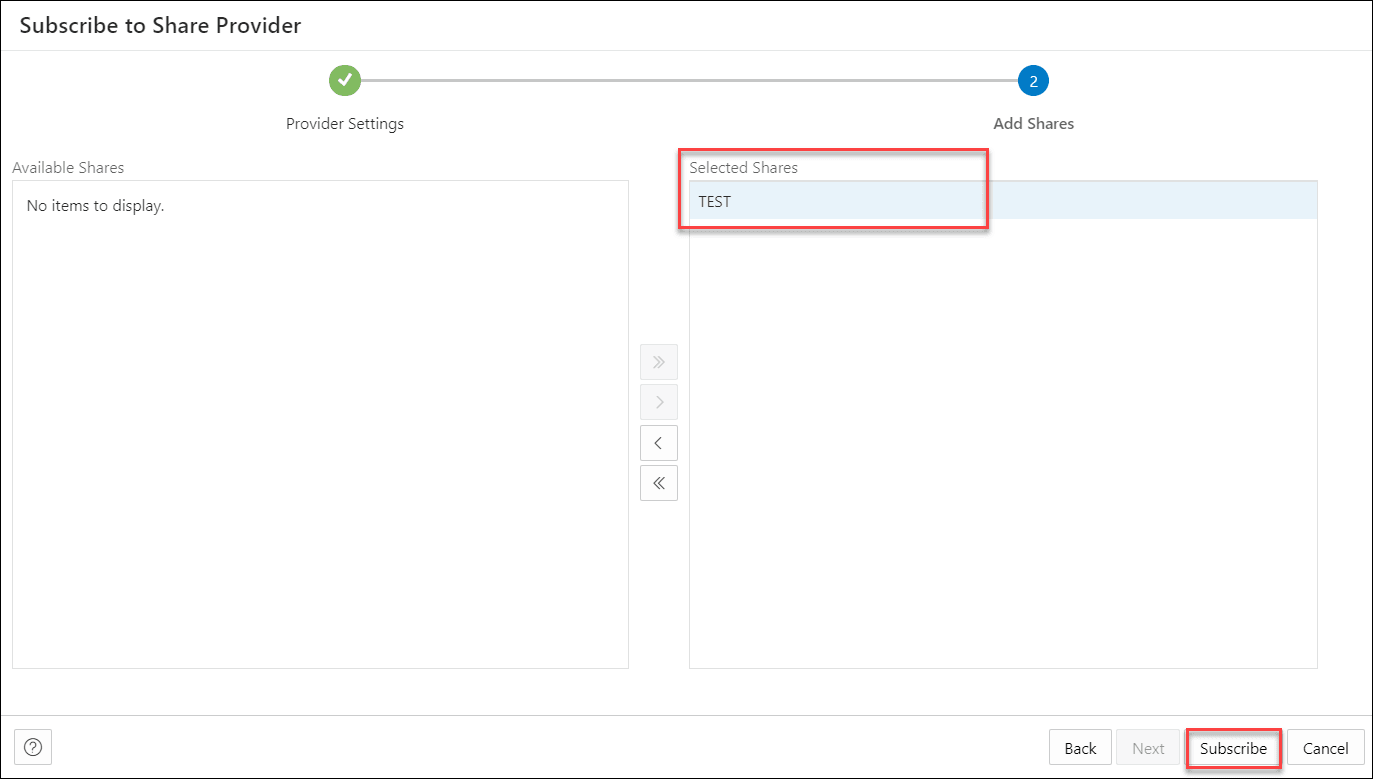This screenshot has width=1373, height=779.
Task: Click the Subscribe button
Action: (x=1233, y=747)
